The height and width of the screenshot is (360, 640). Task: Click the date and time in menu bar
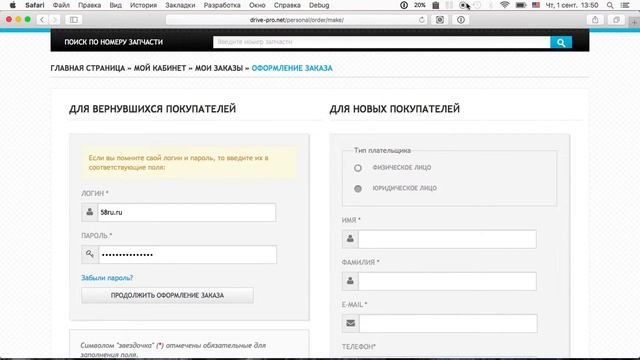pyautogui.click(x=572, y=5)
